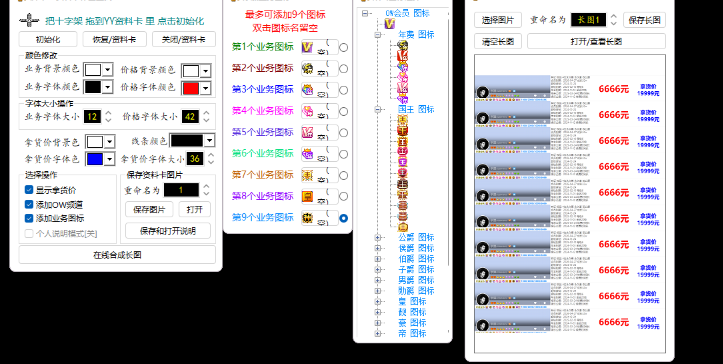Open the 价格背景颜色 color dropdown
The image size is (723, 364).
pyautogui.click(x=206, y=71)
